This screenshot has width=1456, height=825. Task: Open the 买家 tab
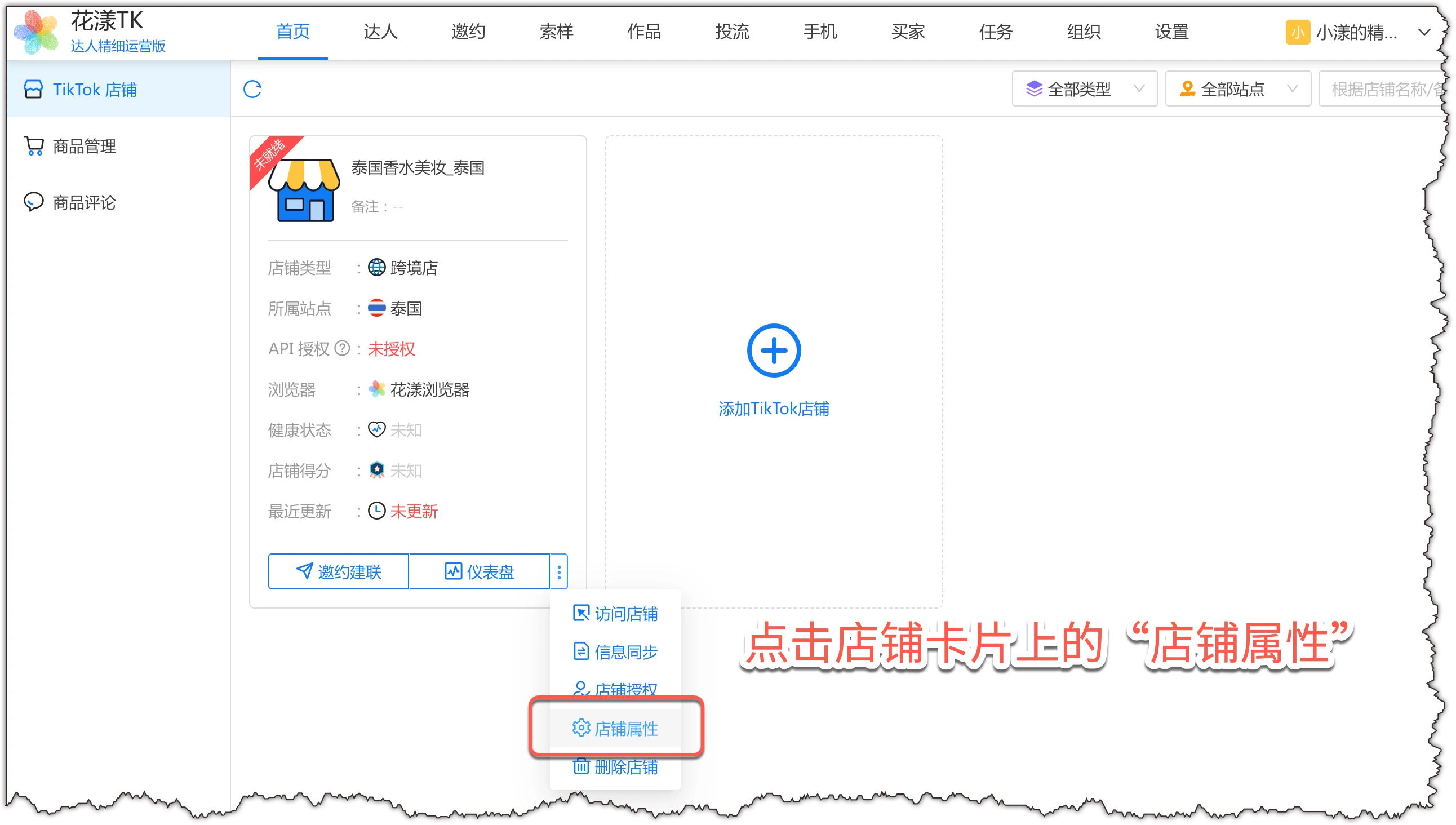(x=908, y=32)
